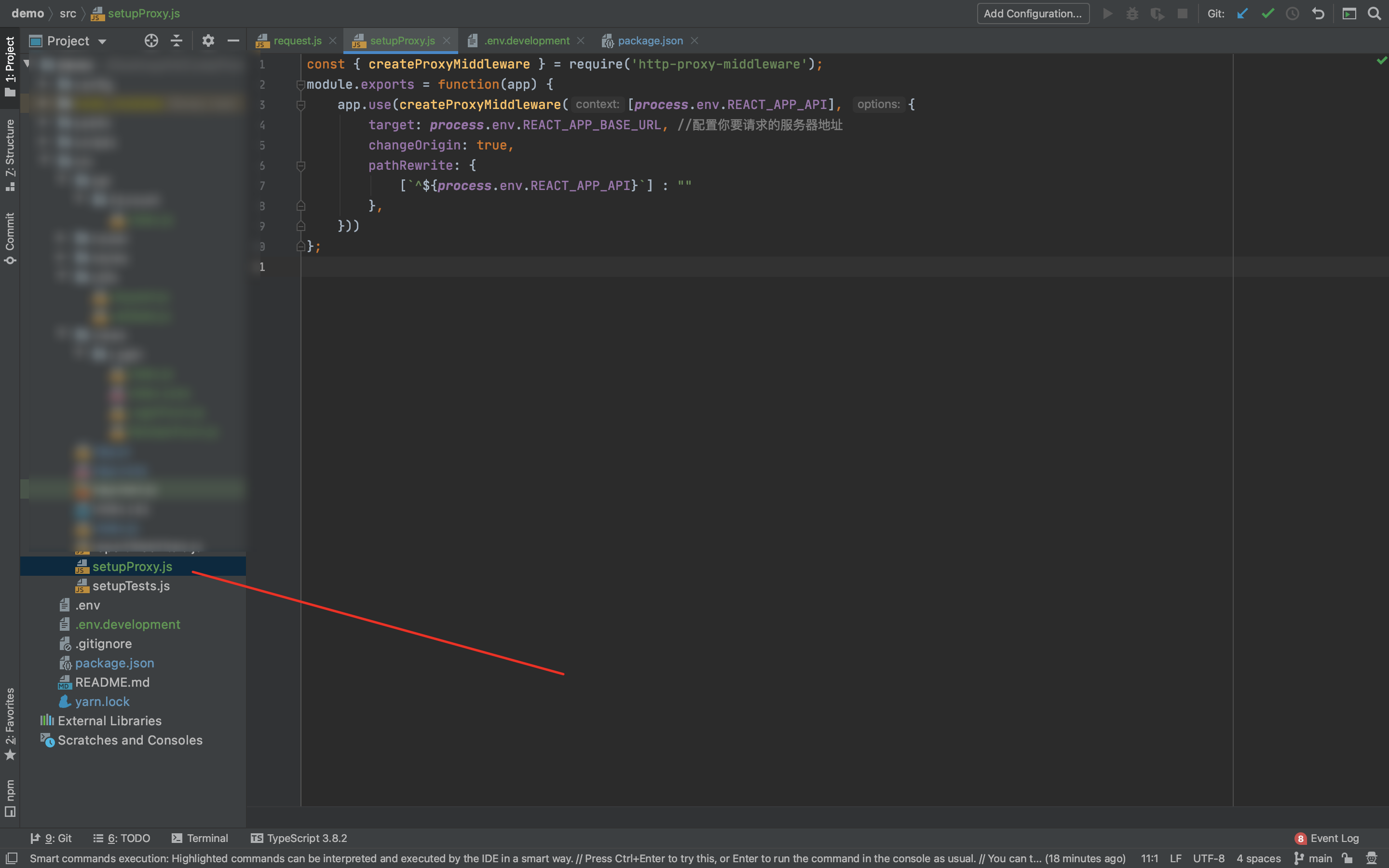
Task: Click the IDE inspector hector icon
Action: (x=1372, y=858)
